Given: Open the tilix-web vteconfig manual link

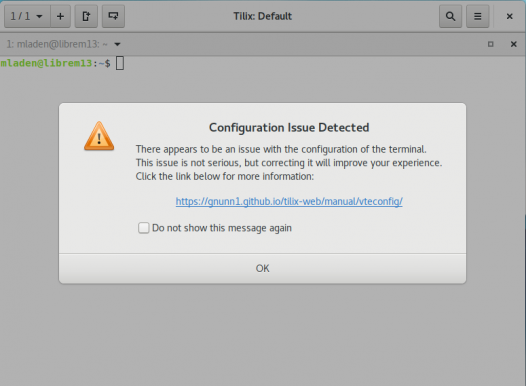Looking at the screenshot, I should point(289,201).
